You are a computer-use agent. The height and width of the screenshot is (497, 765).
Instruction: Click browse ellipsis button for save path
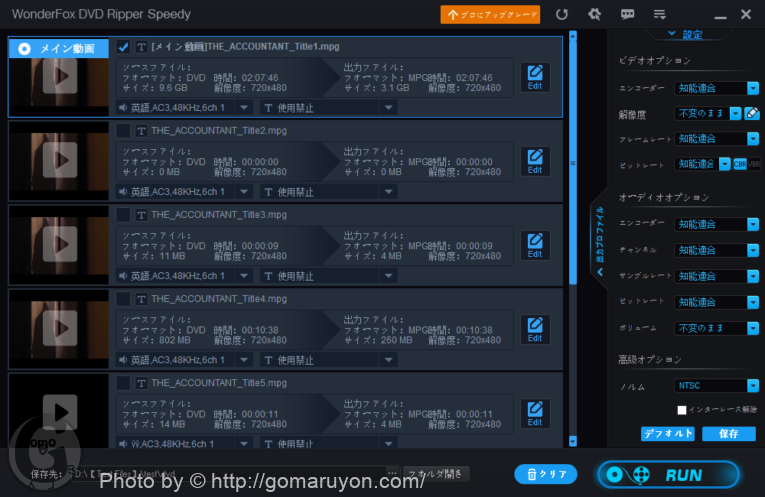(x=392, y=473)
